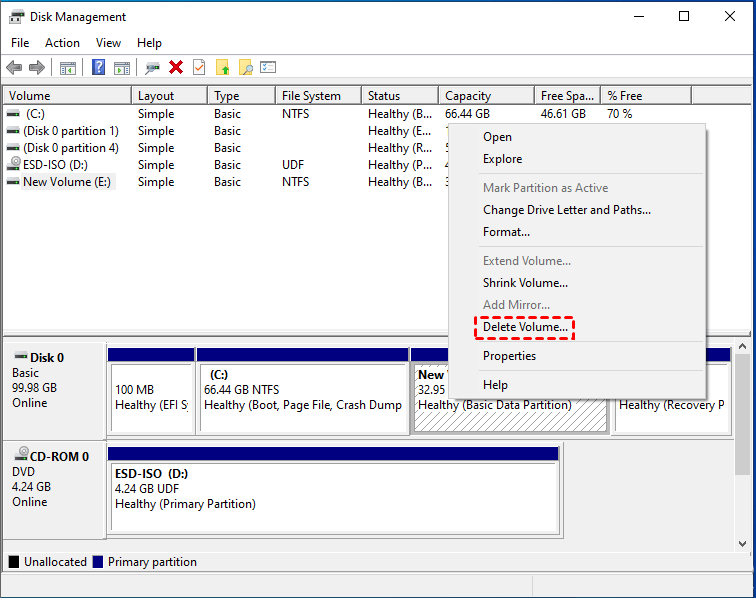756x598 pixels.
Task: Select Delete Volume... from the context menu
Action: tap(525, 327)
